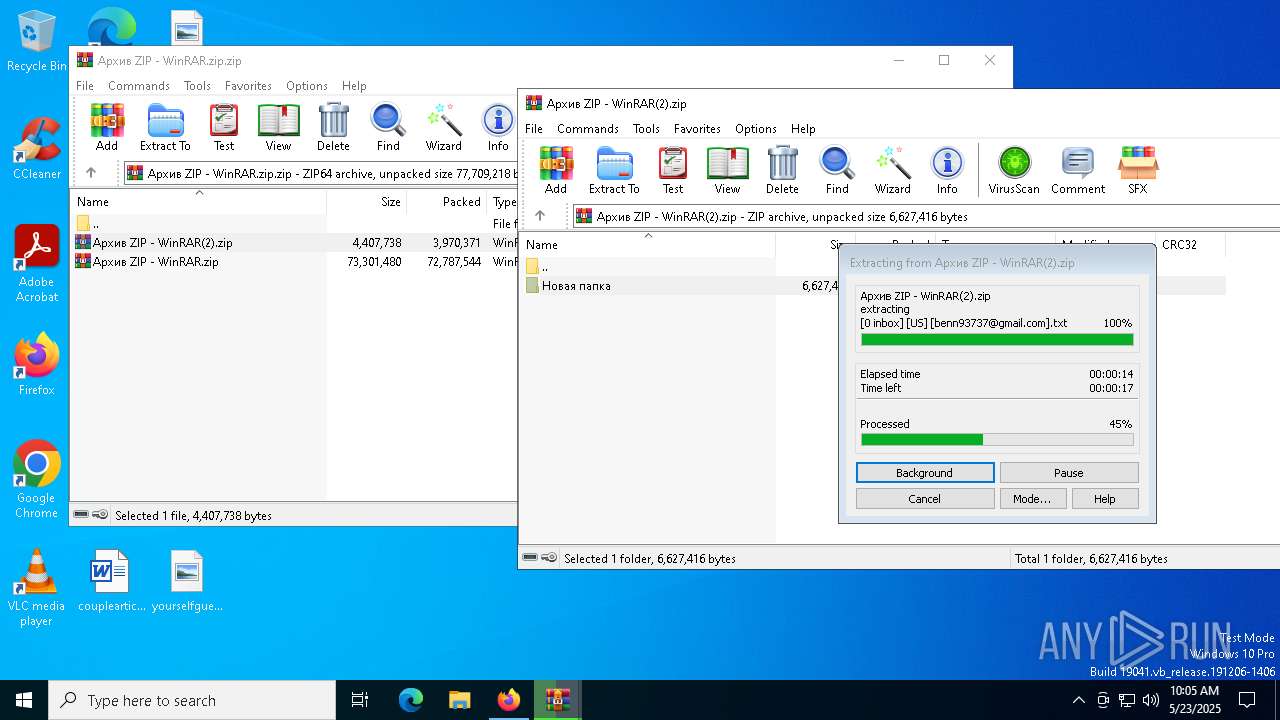Click Test in WinRAR.zip.zip window
The height and width of the screenshot is (720, 1280).
coord(224,127)
